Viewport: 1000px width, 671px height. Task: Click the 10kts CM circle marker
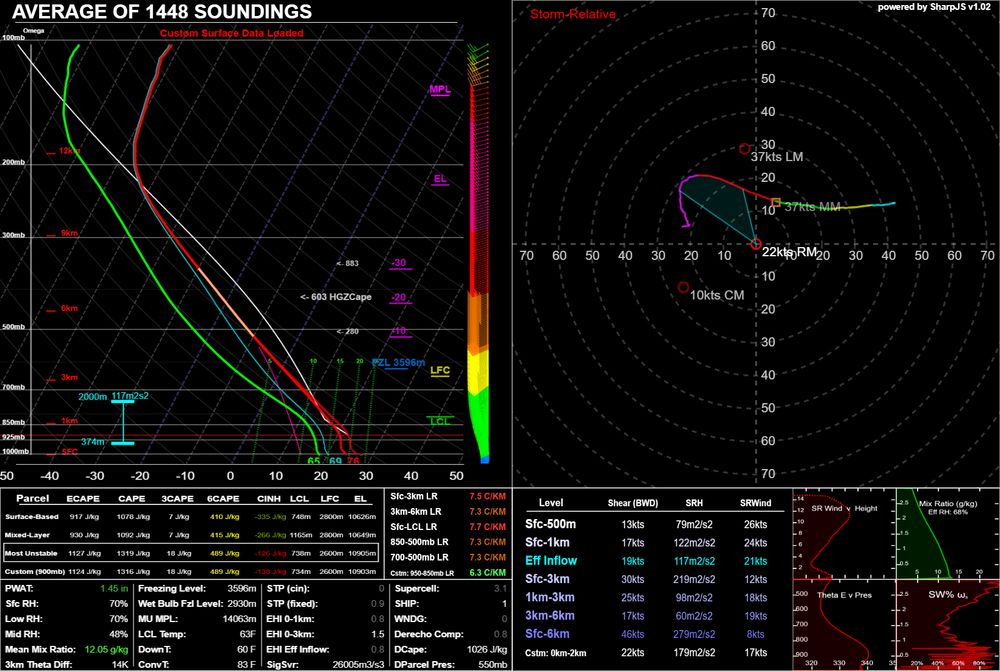tap(683, 287)
